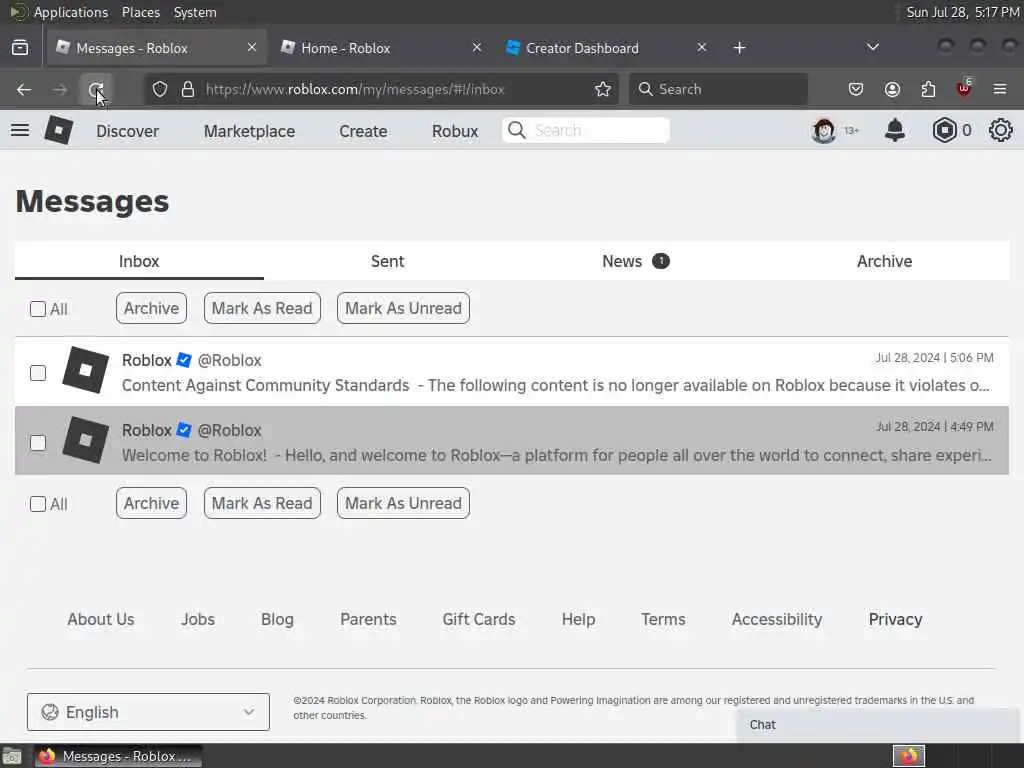
Task: Open the user avatar profile icon
Action: (824, 131)
